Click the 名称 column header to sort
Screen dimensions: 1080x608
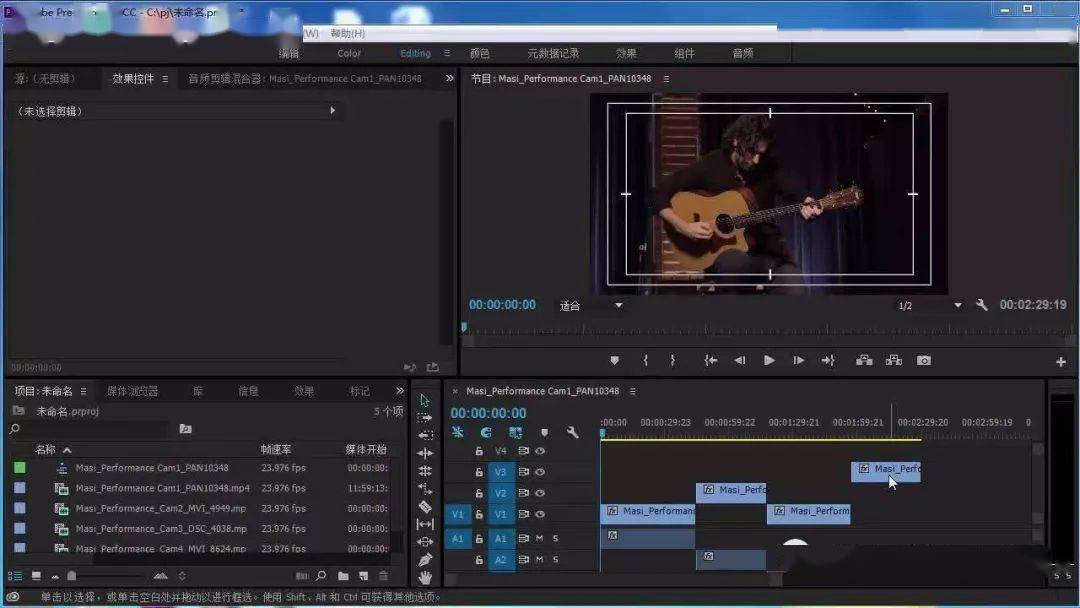[x=46, y=450]
